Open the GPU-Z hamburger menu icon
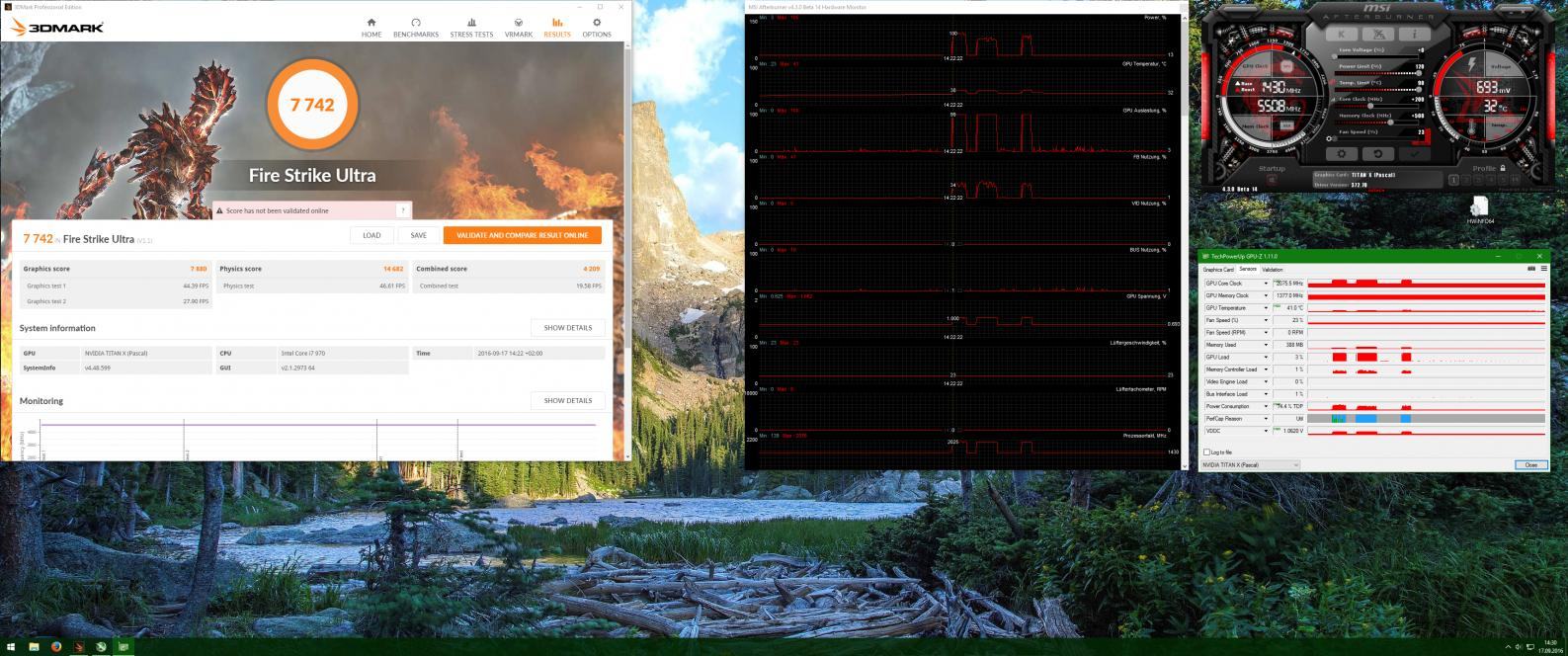The width and height of the screenshot is (1568, 656). (x=1544, y=268)
